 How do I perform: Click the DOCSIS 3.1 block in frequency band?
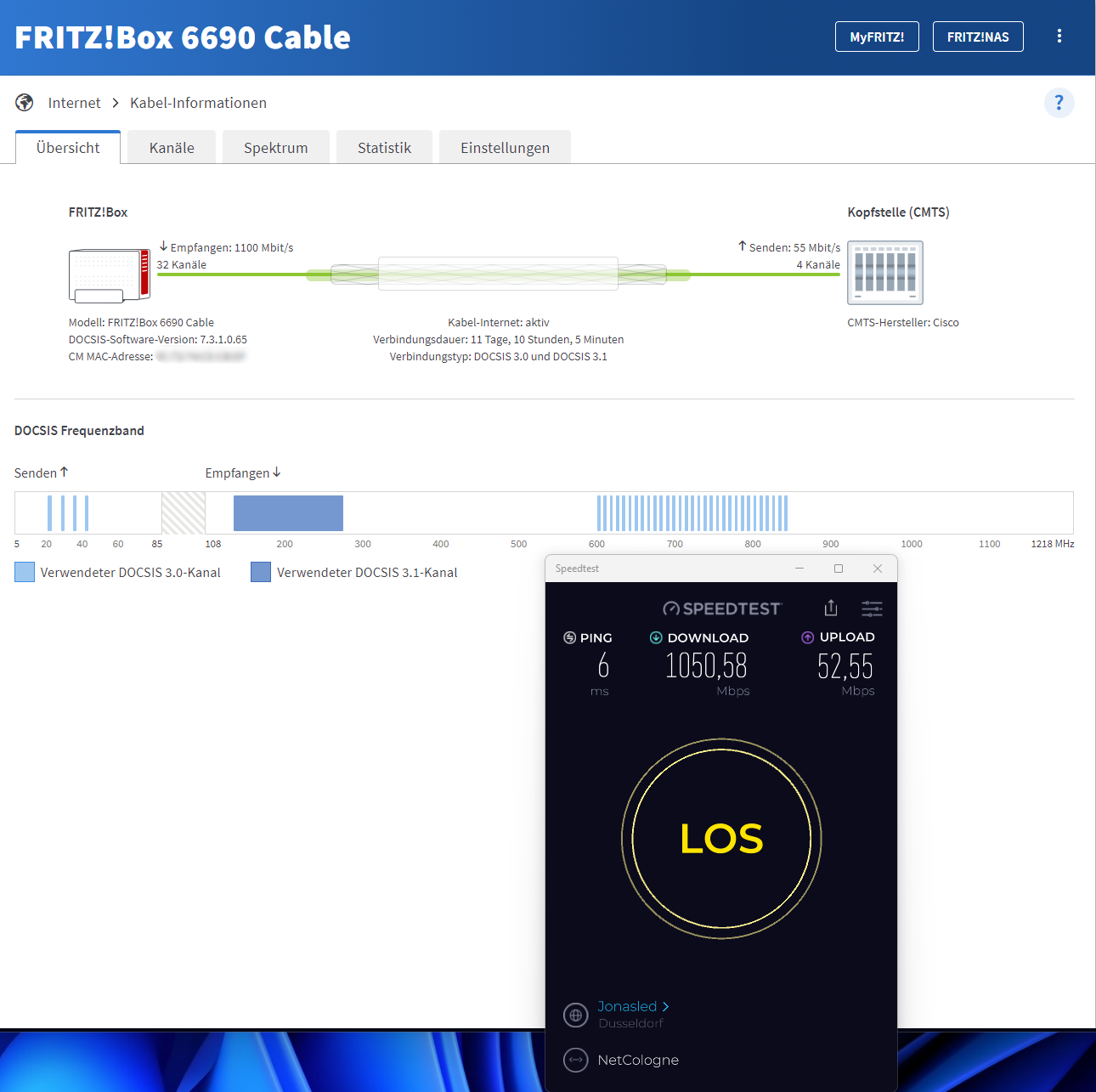click(x=288, y=513)
